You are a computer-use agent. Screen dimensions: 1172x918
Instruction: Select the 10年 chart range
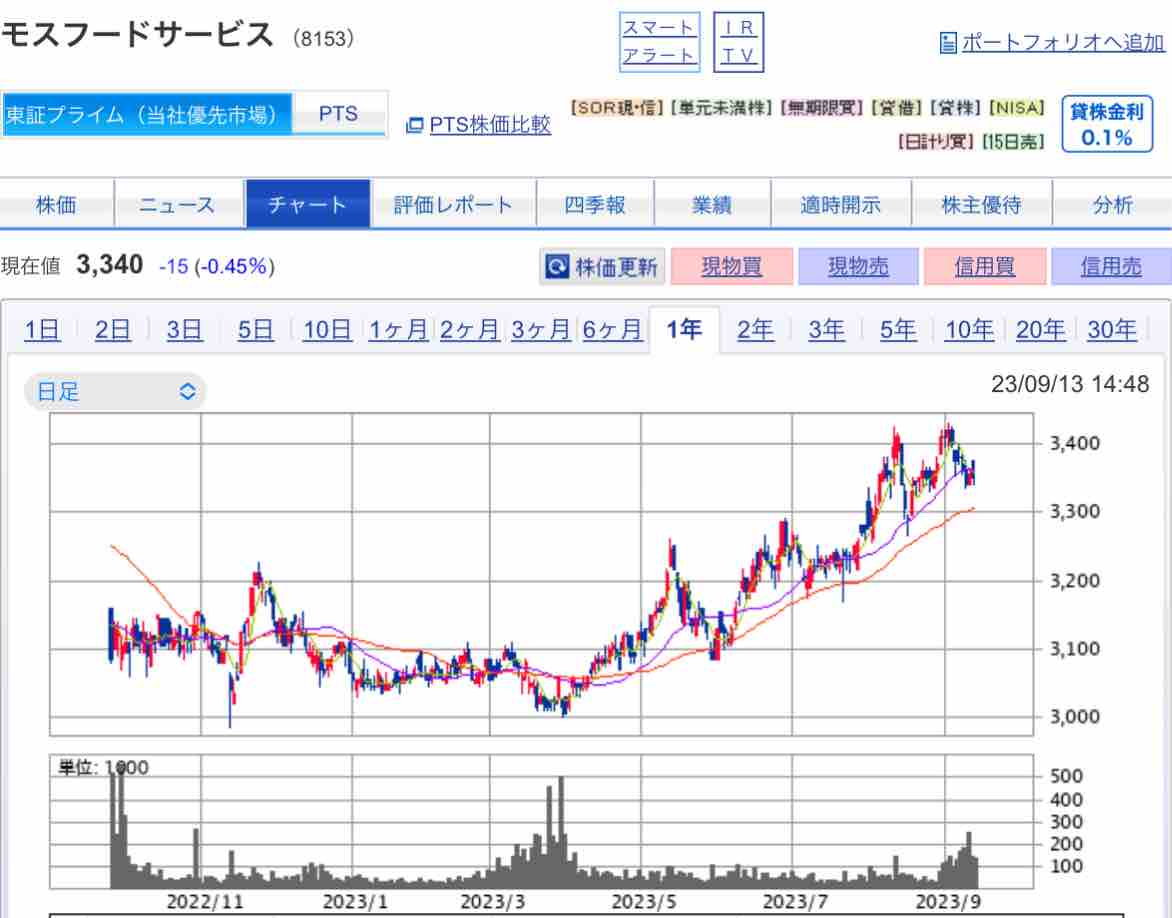tap(969, 330)
